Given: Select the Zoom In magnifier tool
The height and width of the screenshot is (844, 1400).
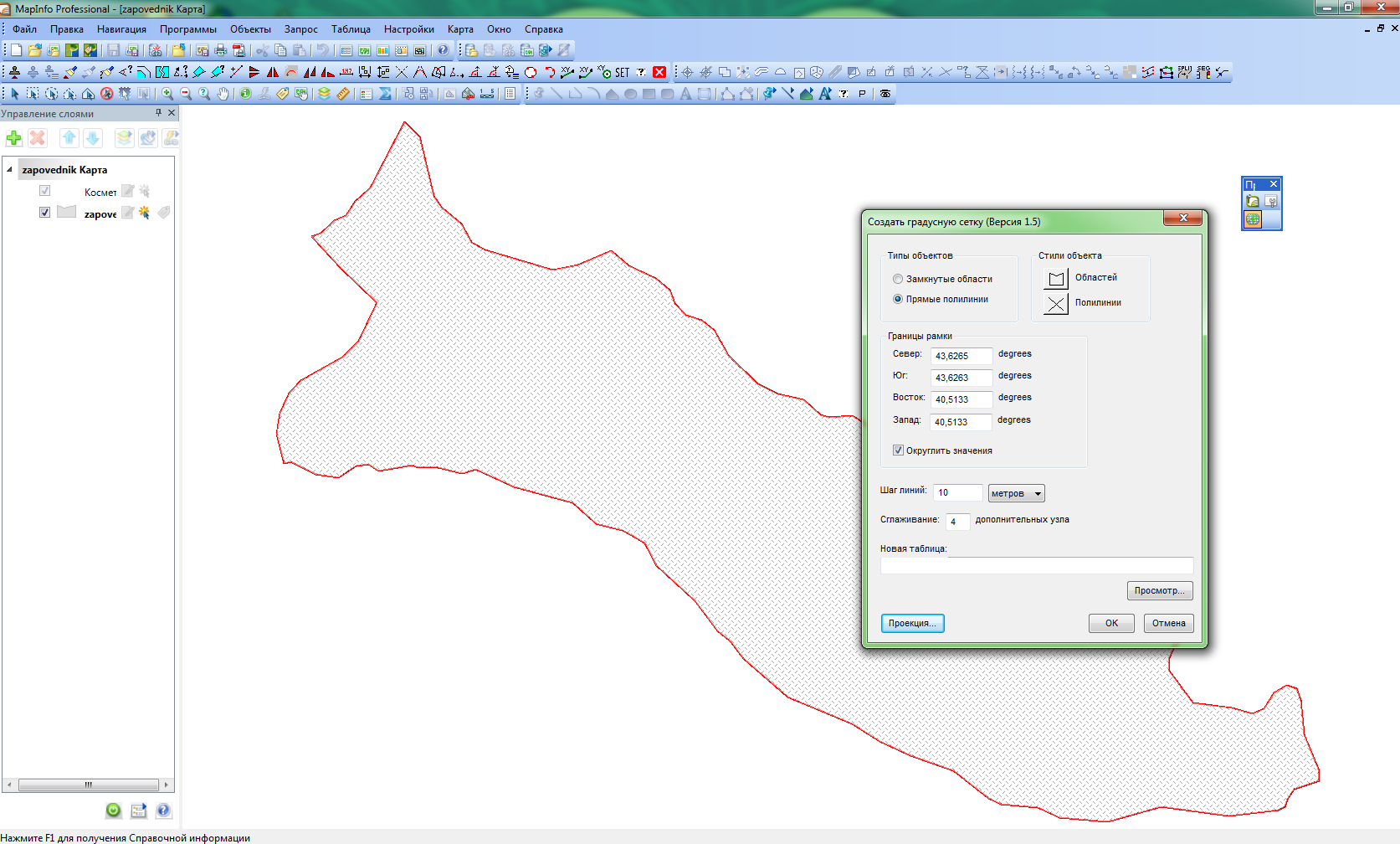Looking at the screenshot, I should [167, 94].
